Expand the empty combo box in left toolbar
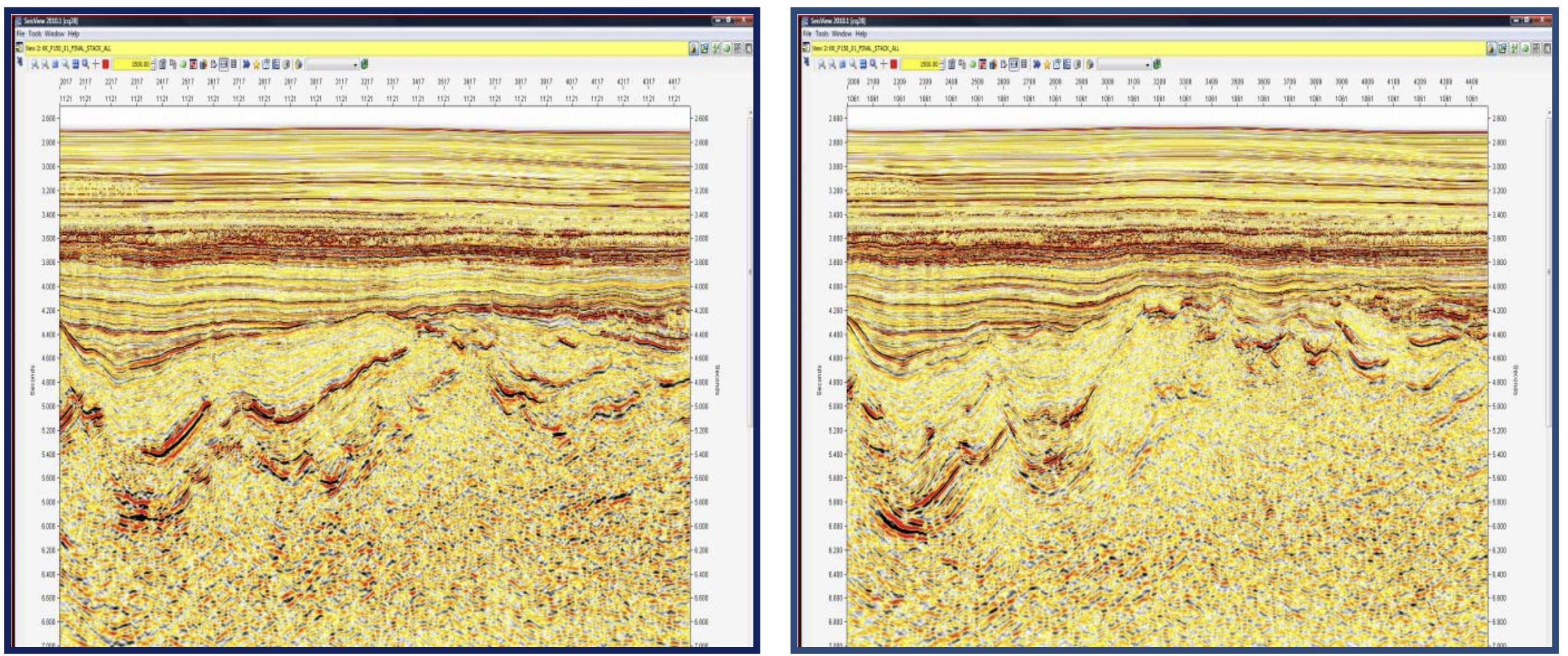This screenshot has height=656, width=1568. (x=355, y=65)
